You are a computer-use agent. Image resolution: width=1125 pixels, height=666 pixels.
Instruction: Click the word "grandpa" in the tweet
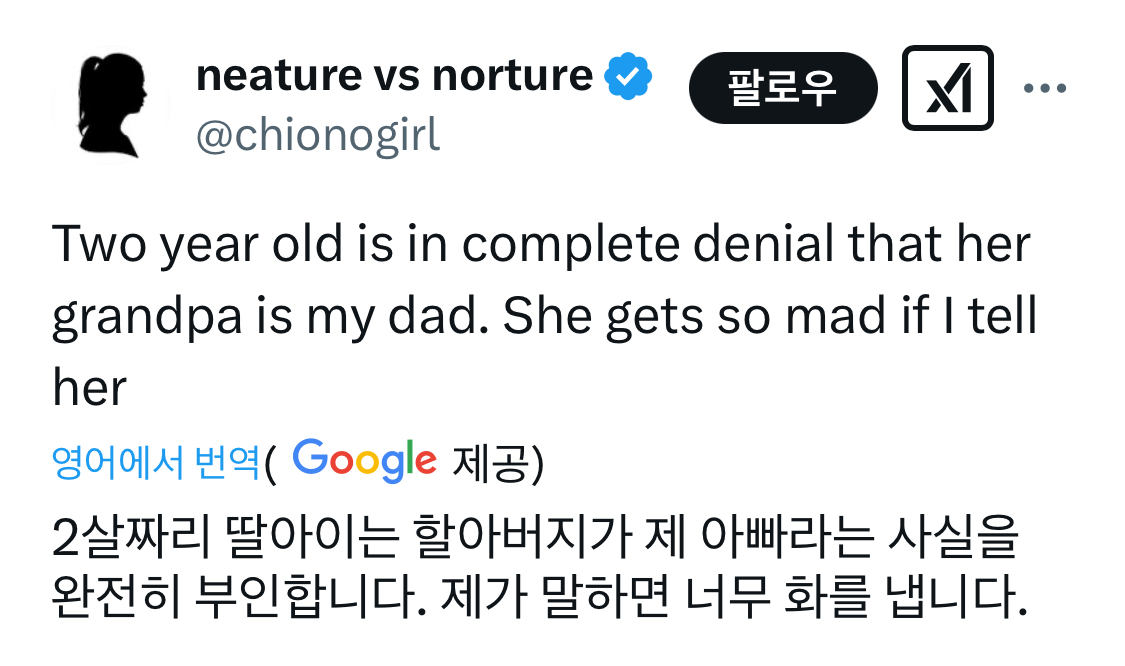(139, 317)
